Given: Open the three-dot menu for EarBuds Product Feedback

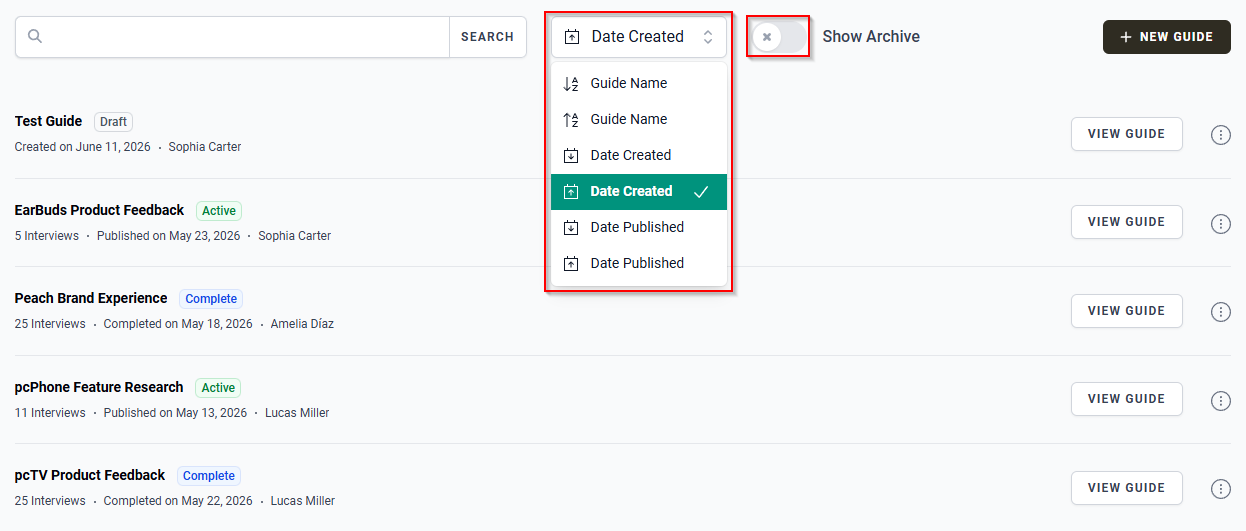Looking at the screenshot, I should coord(1220,224).
